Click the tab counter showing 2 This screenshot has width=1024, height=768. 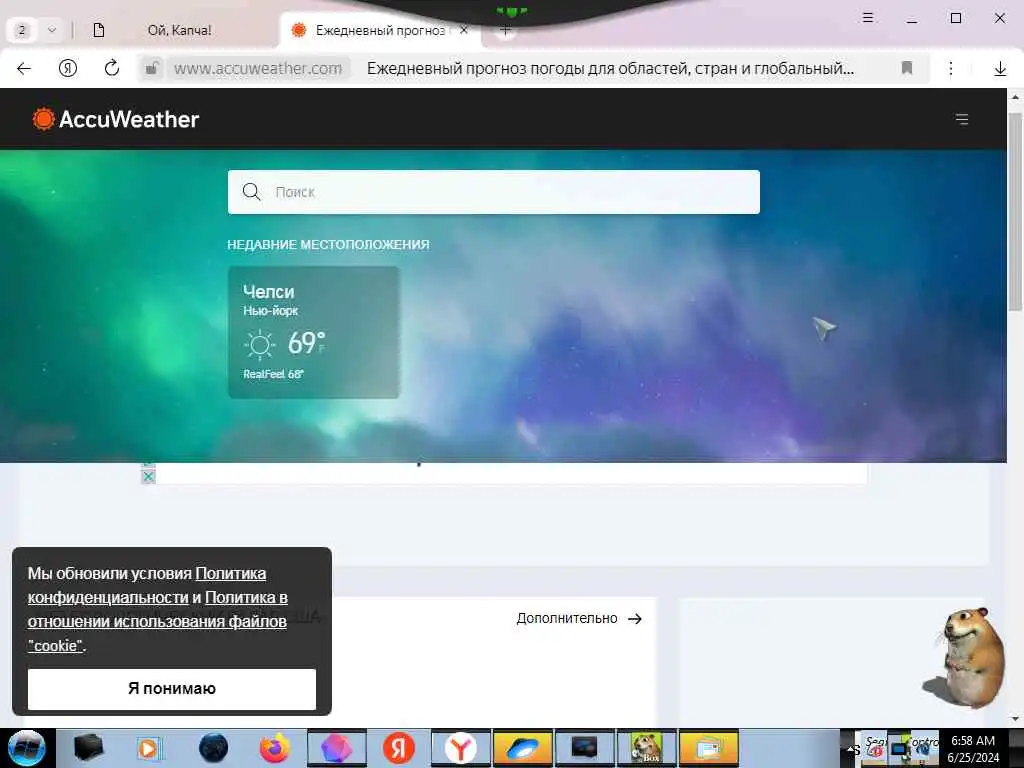[x=22, y=30]
